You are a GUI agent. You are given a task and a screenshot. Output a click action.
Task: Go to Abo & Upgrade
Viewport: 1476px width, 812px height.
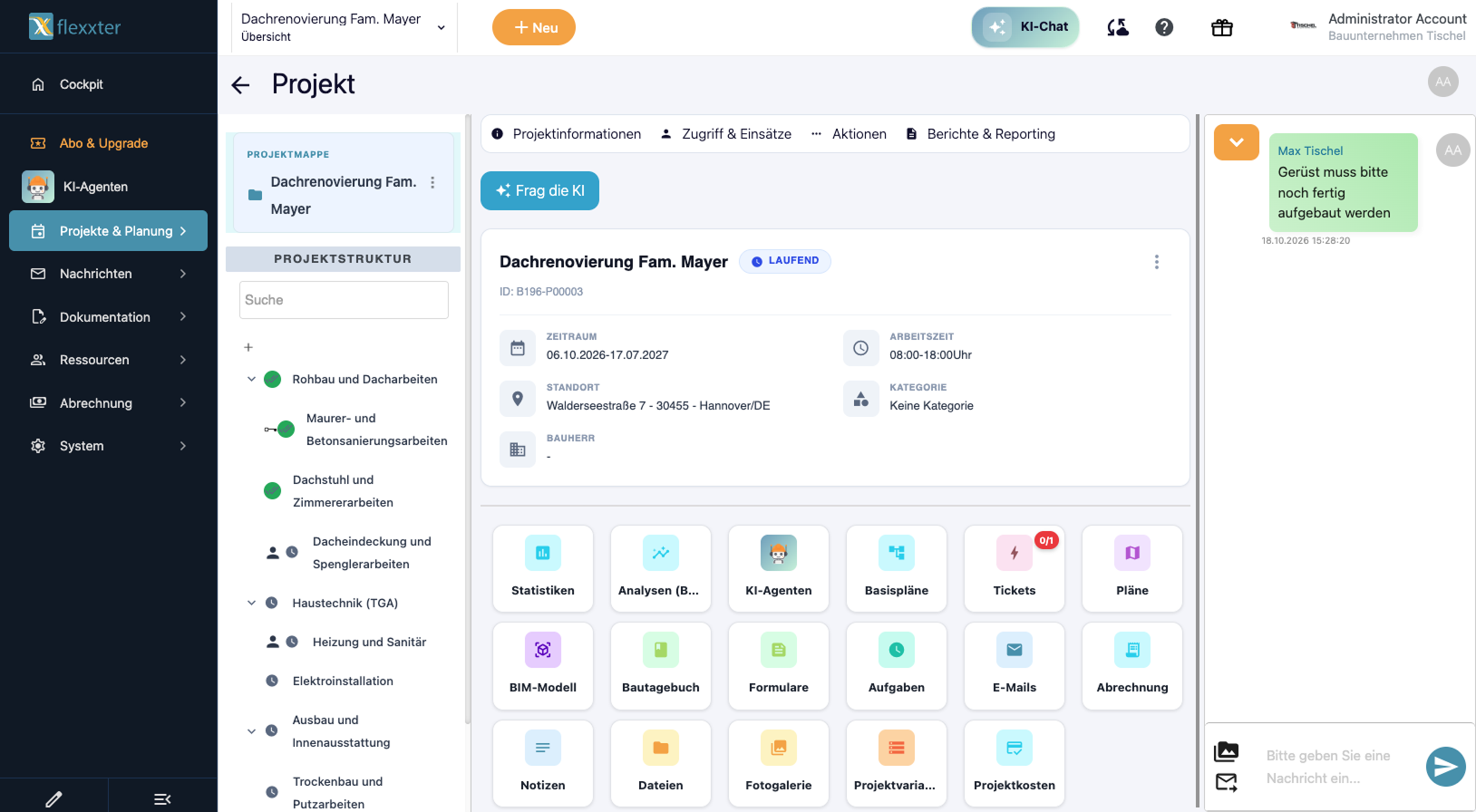pyautogui.click(x=103, y=143)
